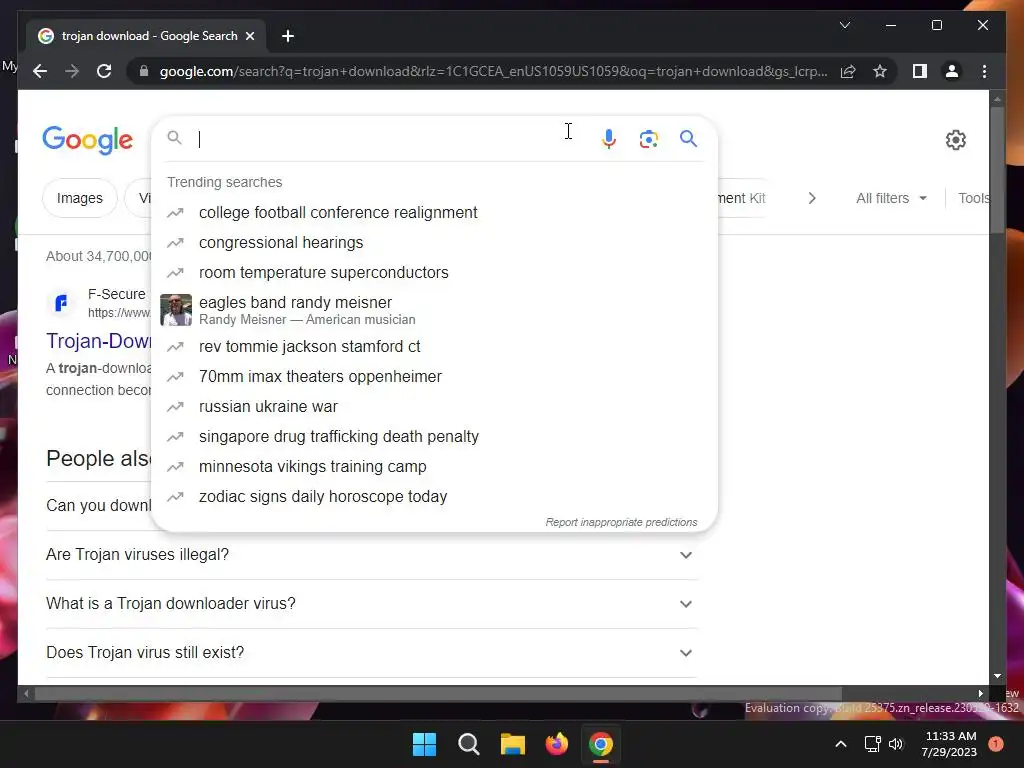Reload the current page

click(104, 71)
